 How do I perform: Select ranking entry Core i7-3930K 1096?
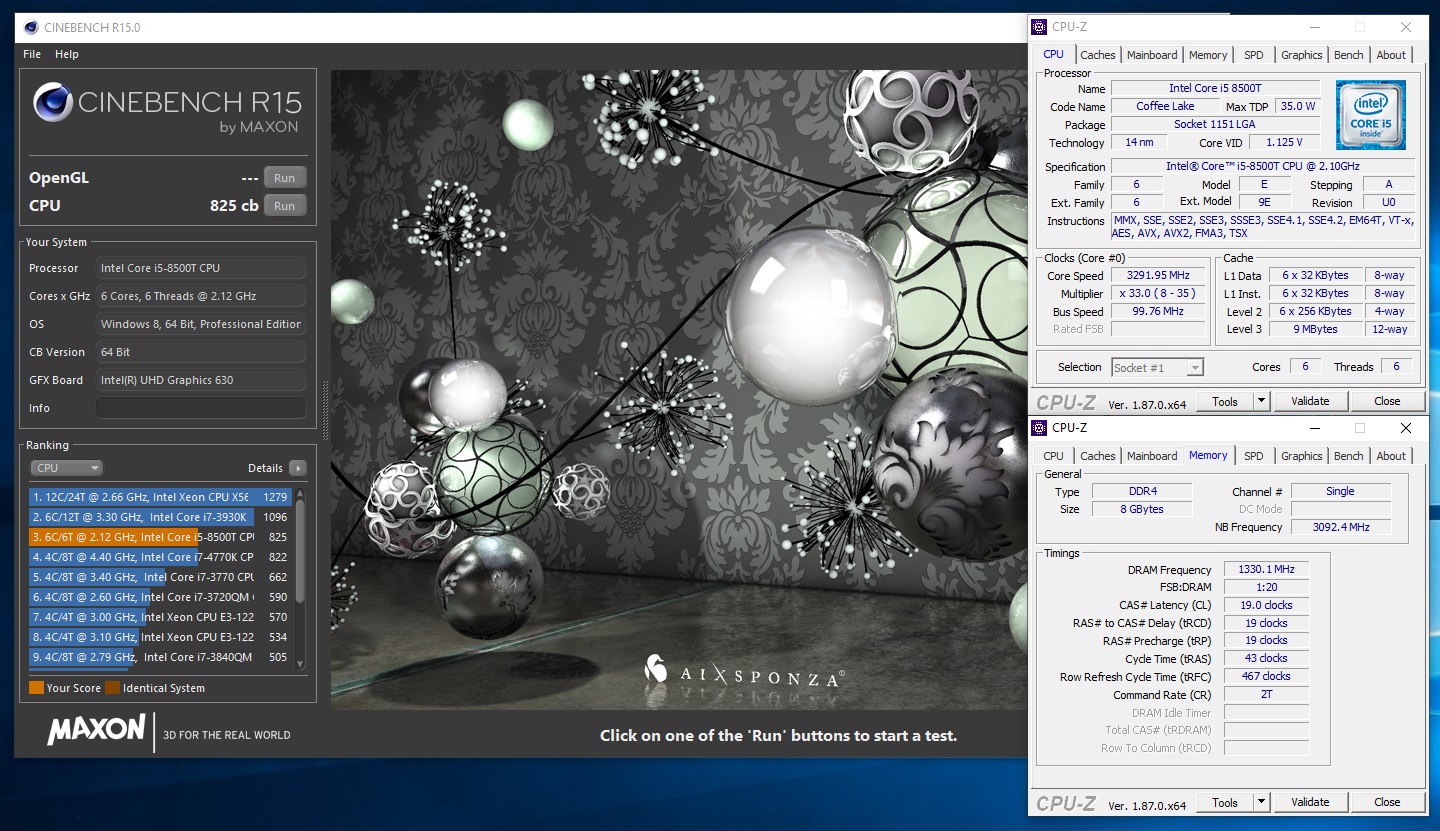[160, 517]
